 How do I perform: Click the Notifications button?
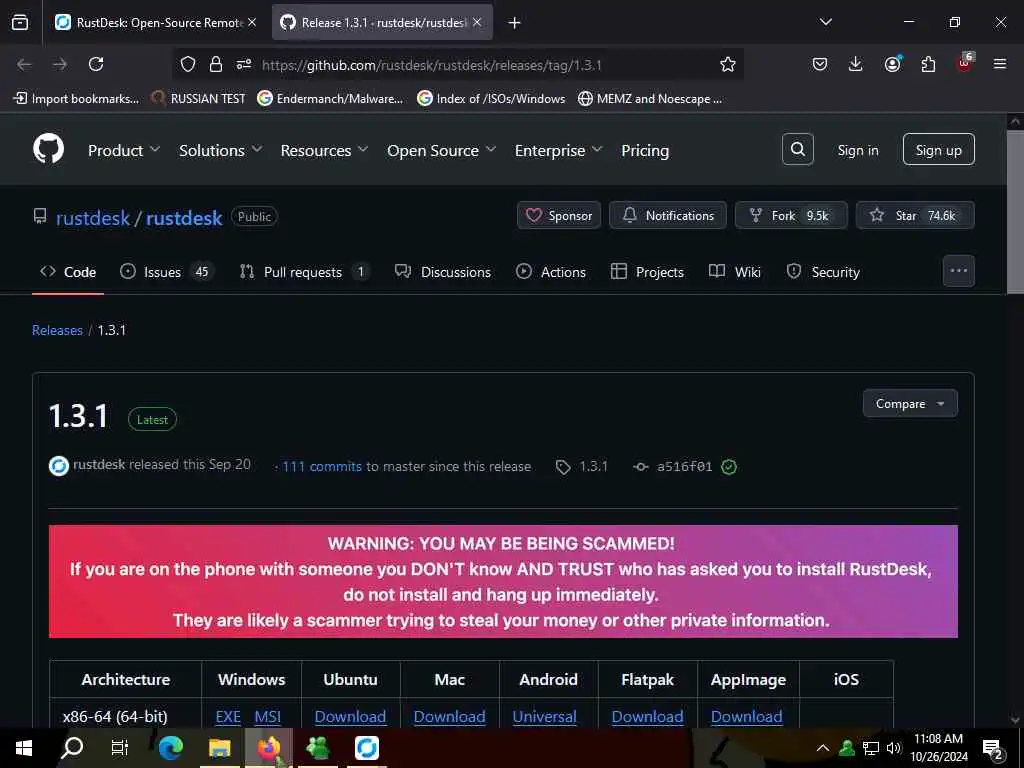[667, 216]
